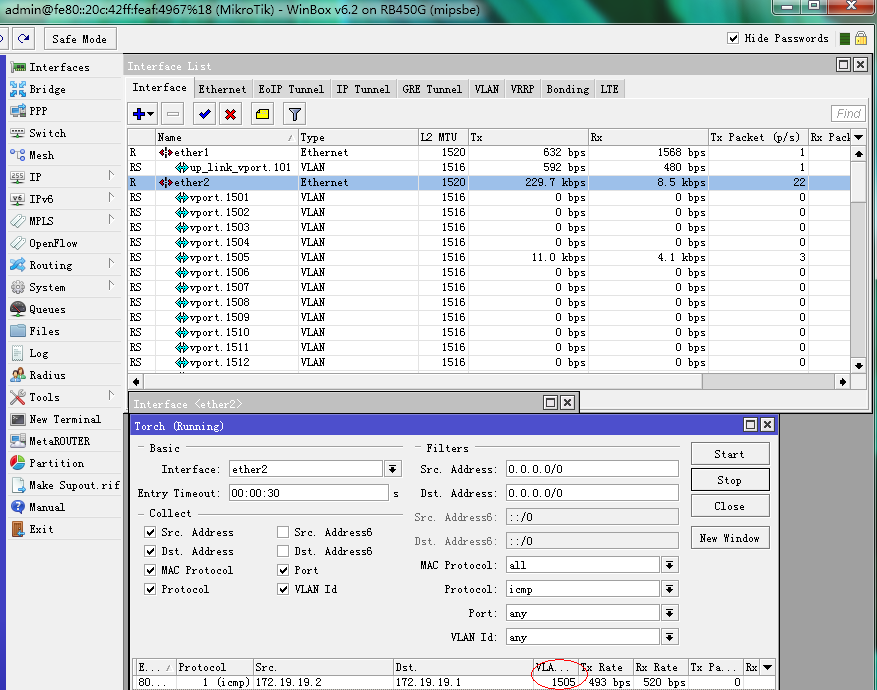Enable the Src. Address6 checkbox
This screenshot has height=690, width=877.
pos(283,532)
